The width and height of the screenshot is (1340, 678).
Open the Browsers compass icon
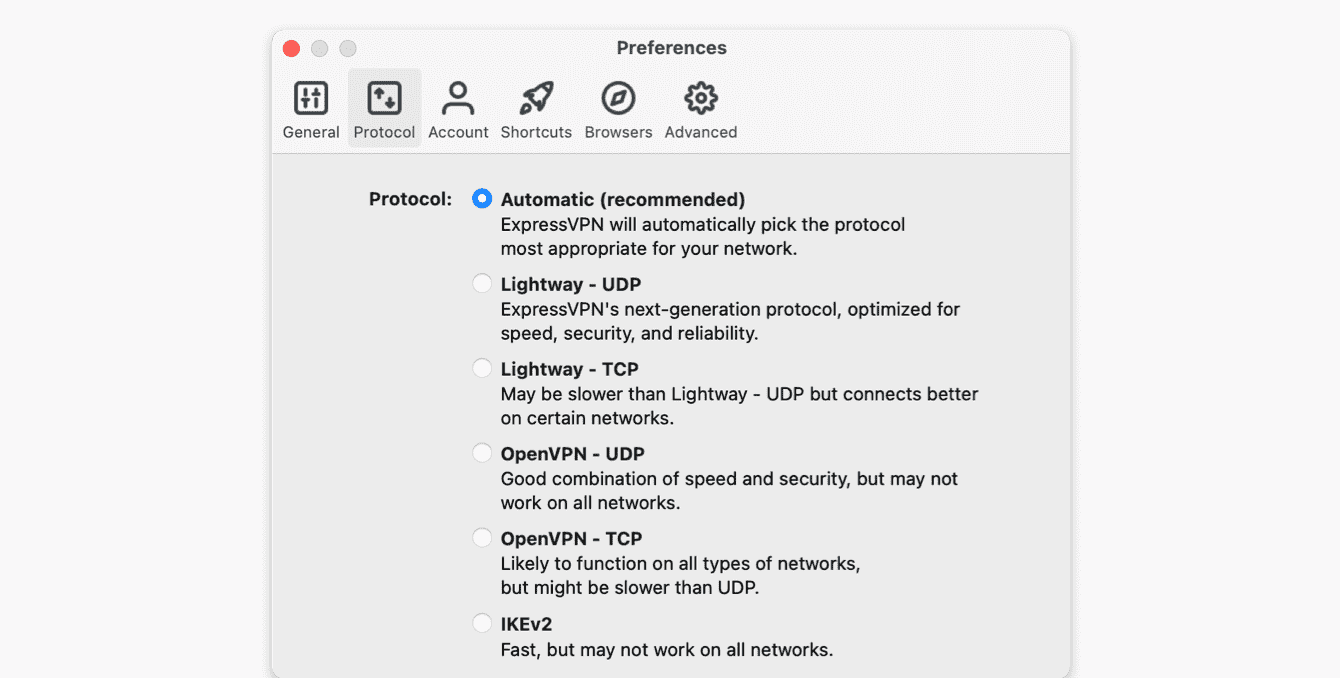pyautogui.click(x=618, y=99)
